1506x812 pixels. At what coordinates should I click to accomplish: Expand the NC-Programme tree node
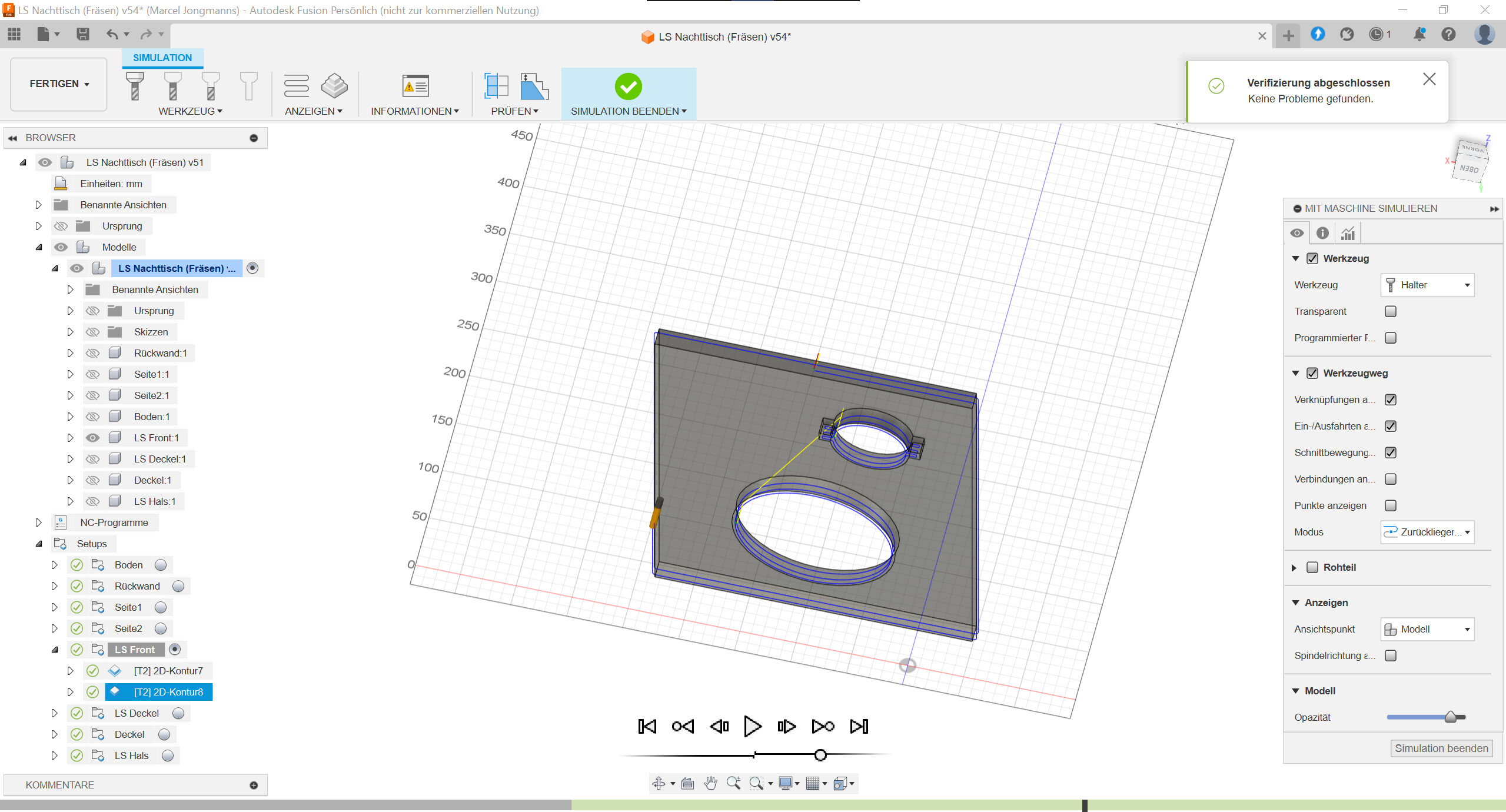click(x=38, y=523)
